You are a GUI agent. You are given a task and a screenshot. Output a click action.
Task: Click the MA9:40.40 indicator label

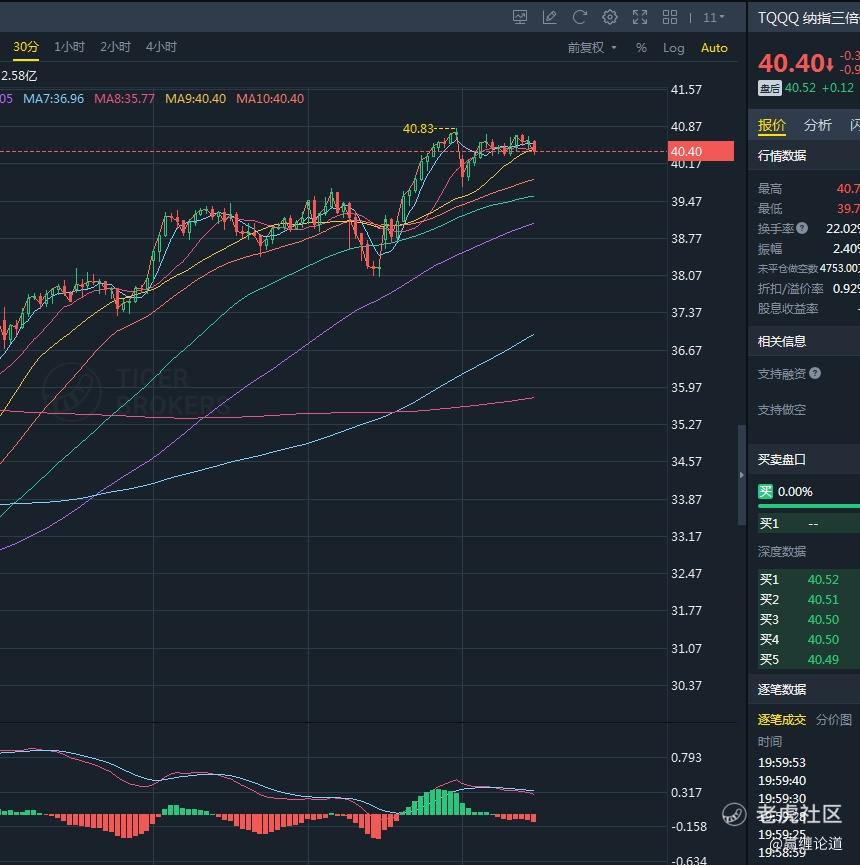(x=195, y=99)
